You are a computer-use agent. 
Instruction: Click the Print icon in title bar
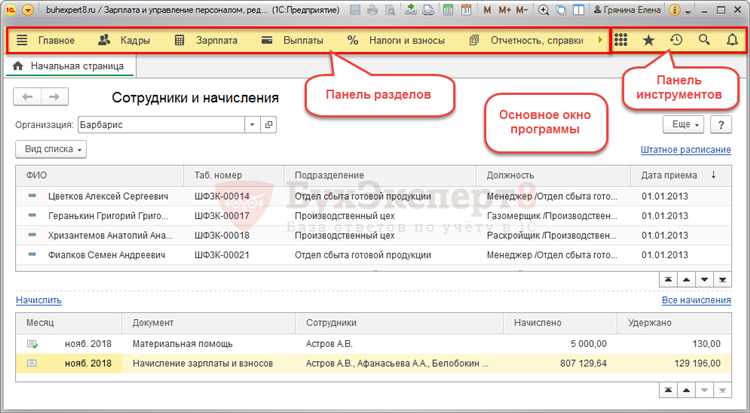pyautogui.click(x=373, y=10)
